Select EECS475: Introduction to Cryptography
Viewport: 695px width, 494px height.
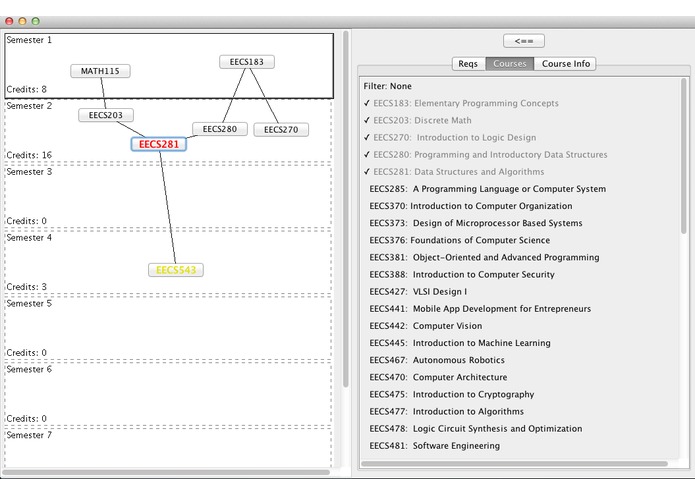[452, 395]
